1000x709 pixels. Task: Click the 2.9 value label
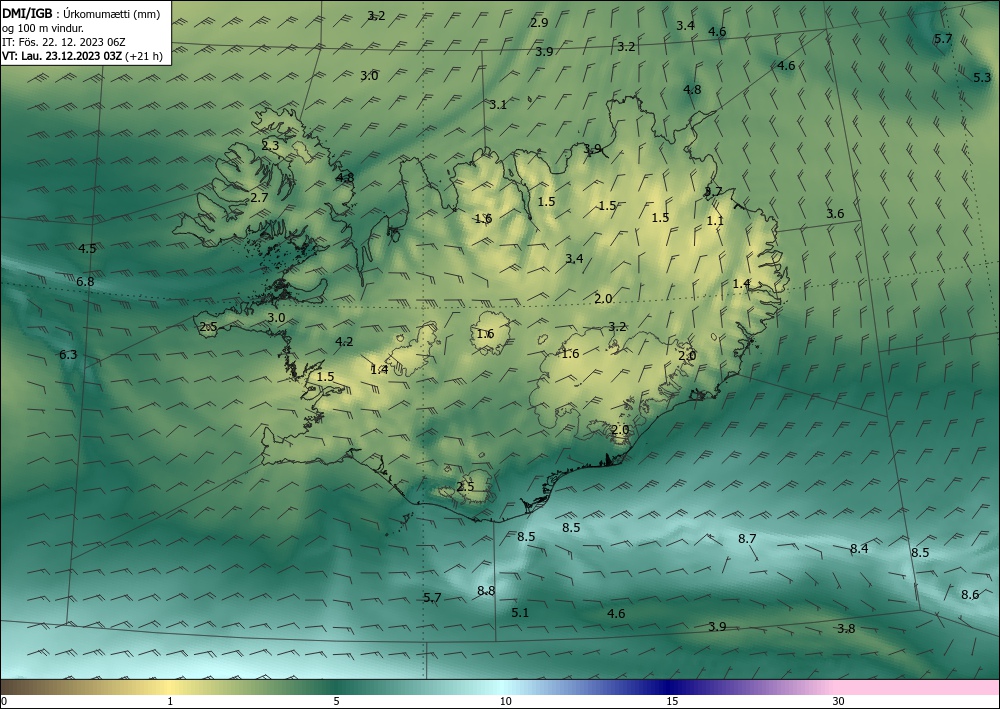pos(539,22)
